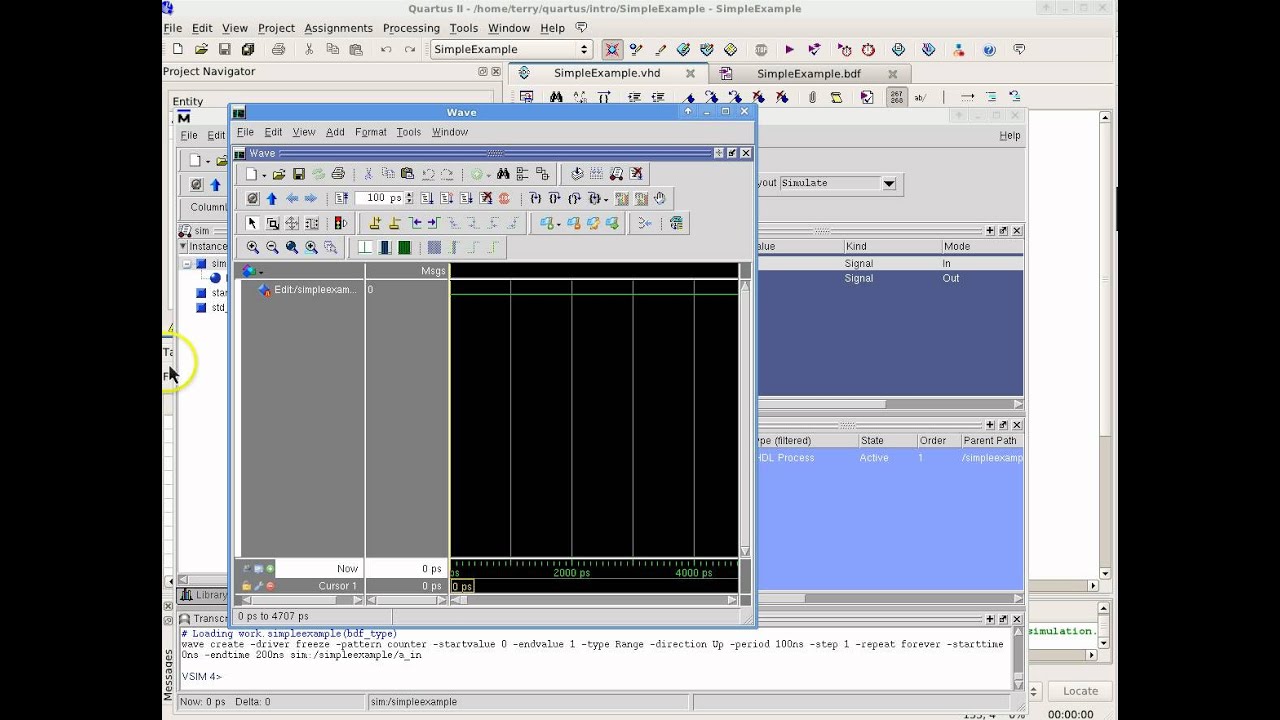This screenshot has height=720, width=1280.
Task: Click Find previous transition icon
Action: [x=415, y=223]
